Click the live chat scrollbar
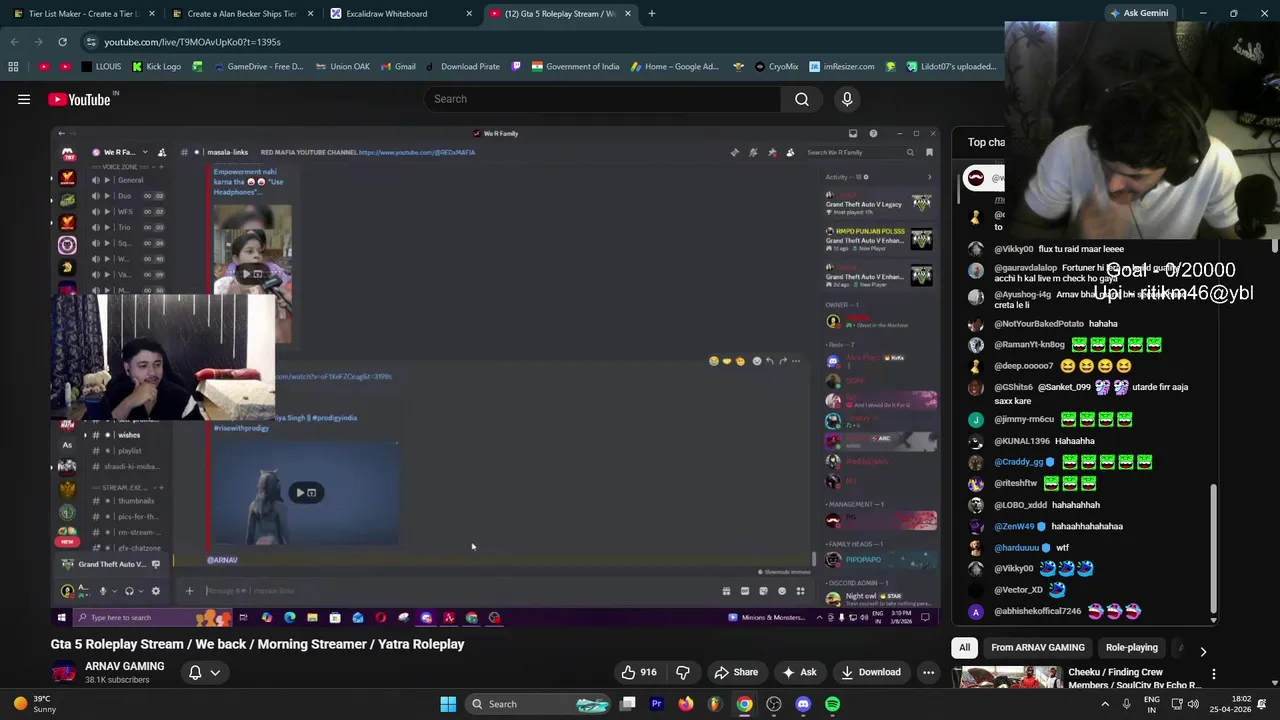The height and width of the screenshot is (720, 1280). pyautogui.click(x=1213, y=550)
